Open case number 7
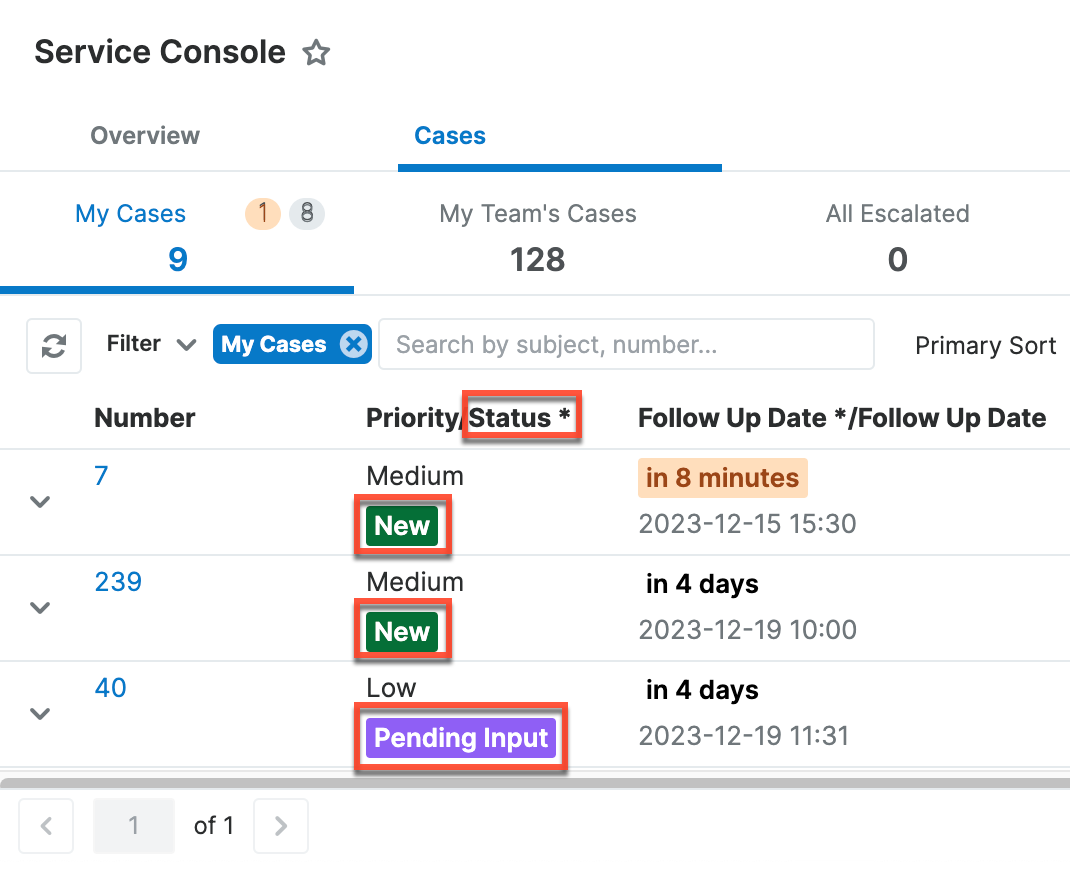Viewport: 1070px width, 896px height. [x=100, y=476]
